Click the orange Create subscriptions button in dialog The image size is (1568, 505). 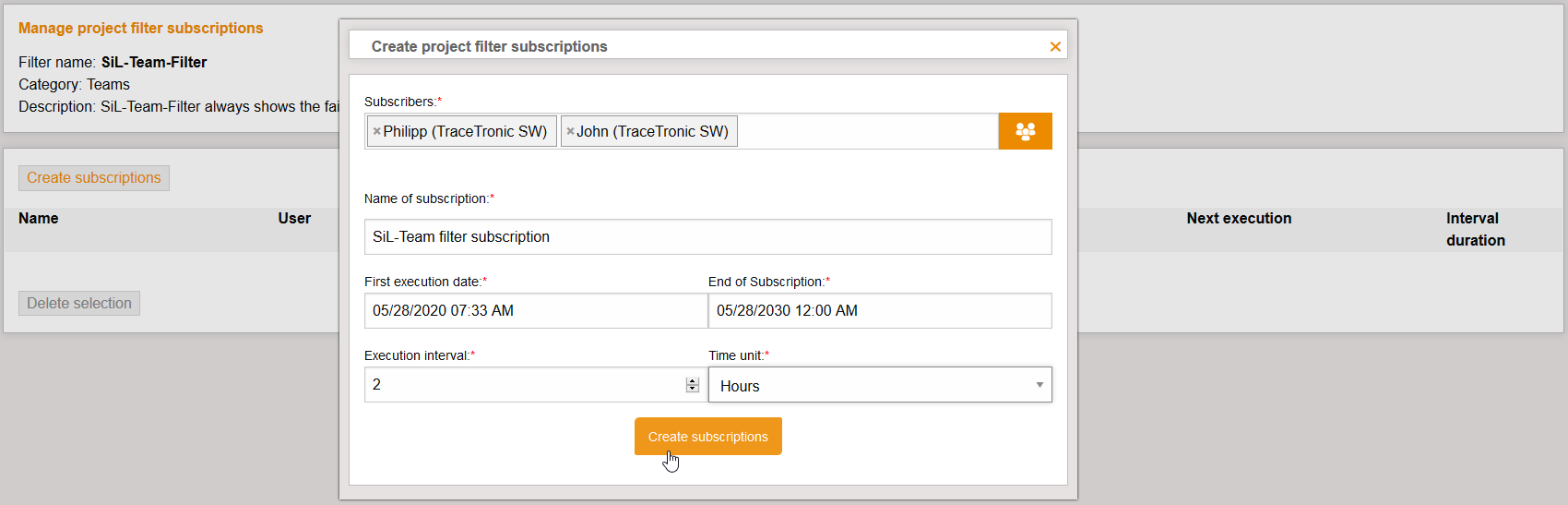click(708, 437)
